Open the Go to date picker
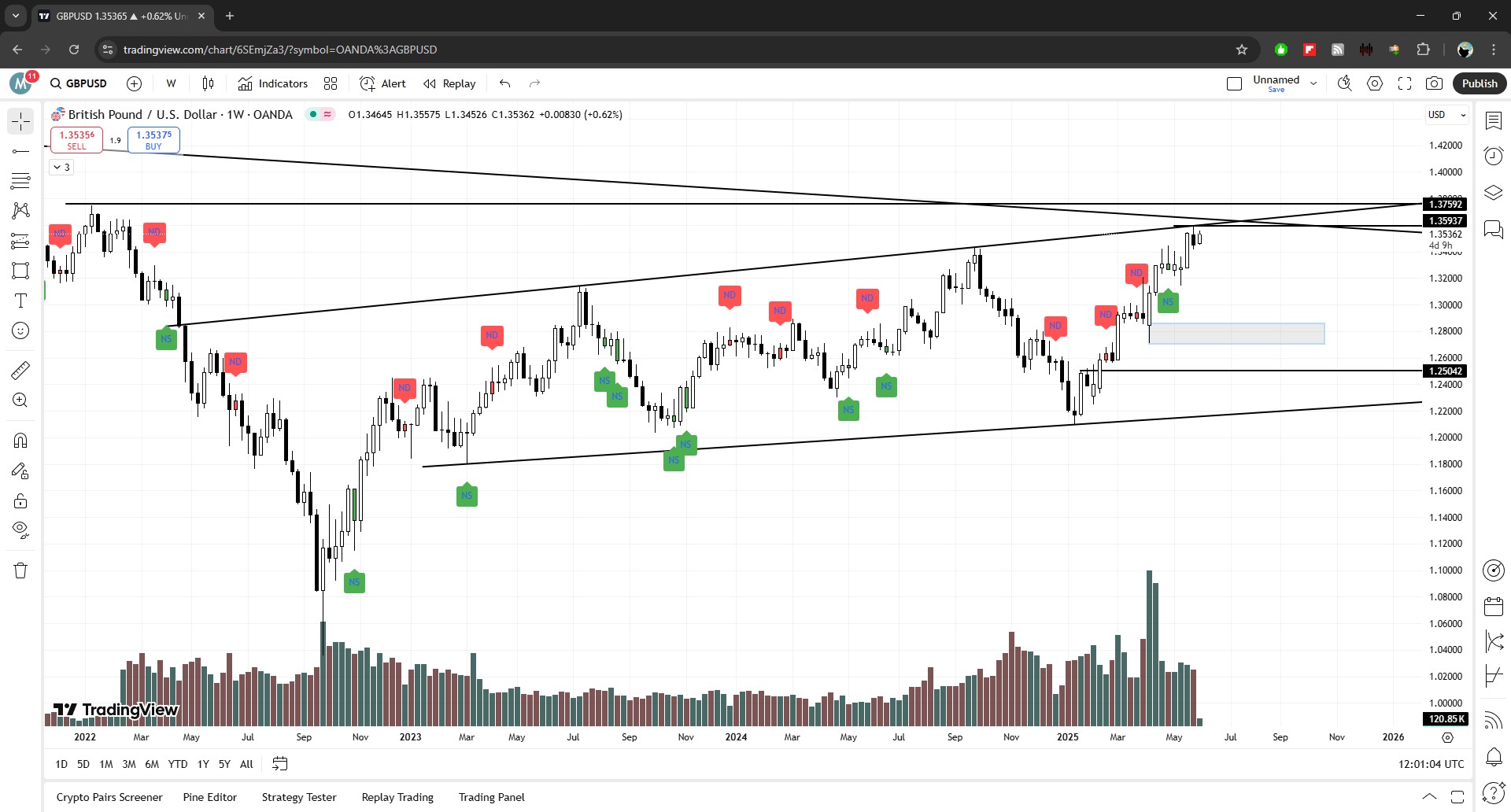The width and height of the screenshot is (1511, 812). point(280,763)
